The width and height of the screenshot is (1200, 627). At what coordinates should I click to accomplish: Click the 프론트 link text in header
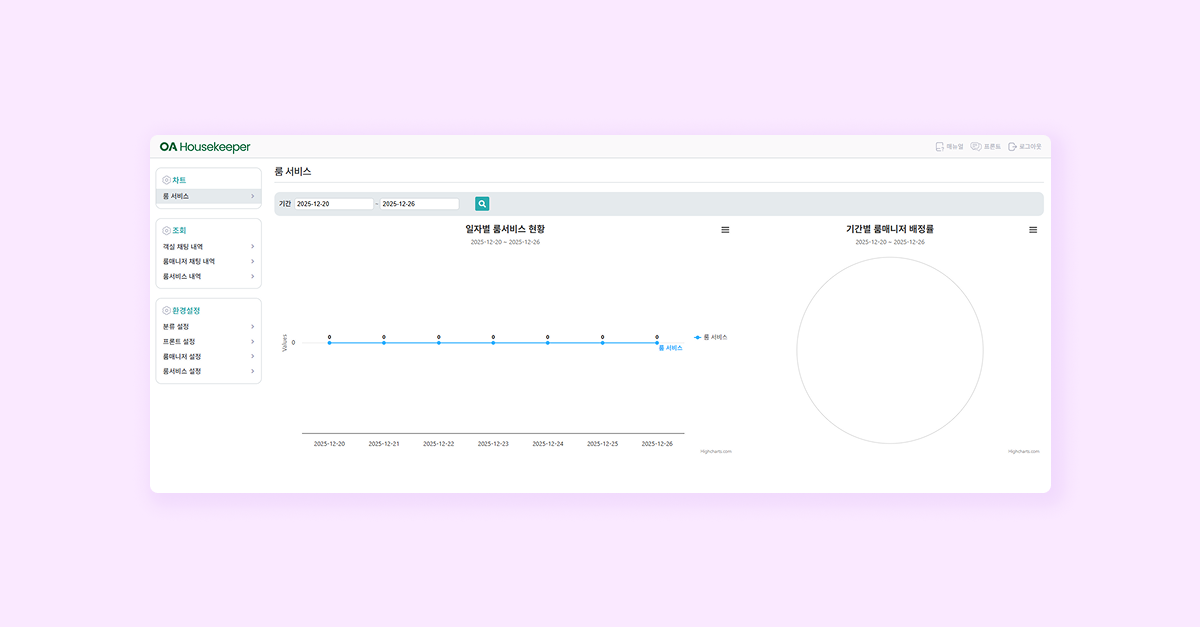pyautogui.click(x=992, y=147)
